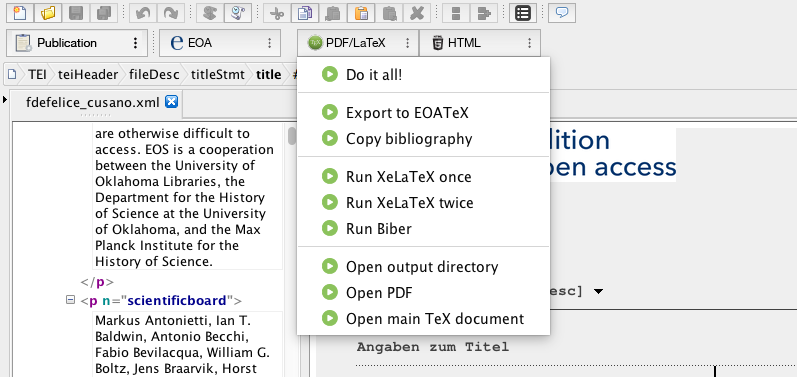Click the document icon in breadcrumb bar
Viewport: 797px width, 377px height.
point(12,75)
